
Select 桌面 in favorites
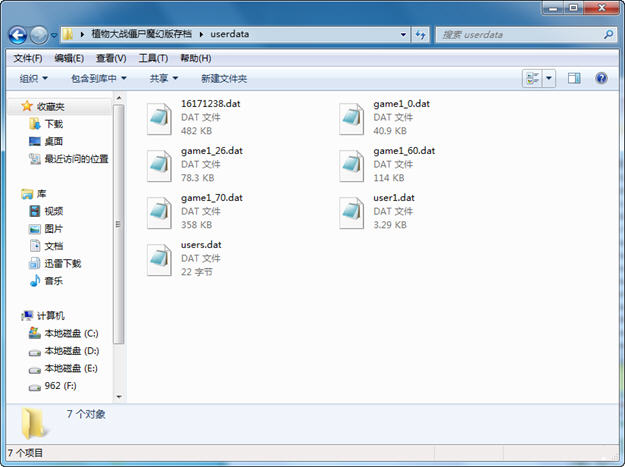coord(54,141)
